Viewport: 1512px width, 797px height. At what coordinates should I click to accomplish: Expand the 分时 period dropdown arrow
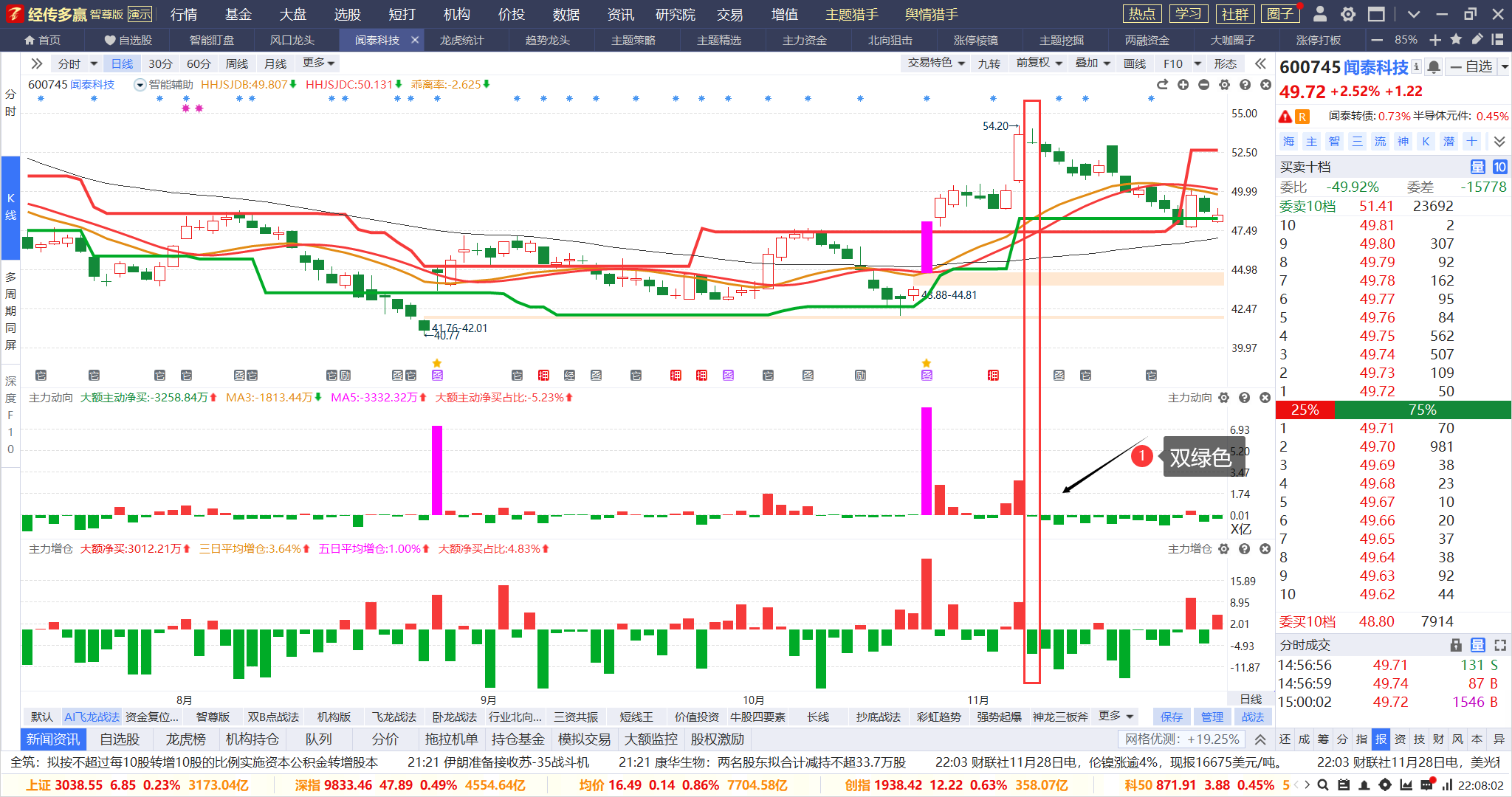[94, 63]
